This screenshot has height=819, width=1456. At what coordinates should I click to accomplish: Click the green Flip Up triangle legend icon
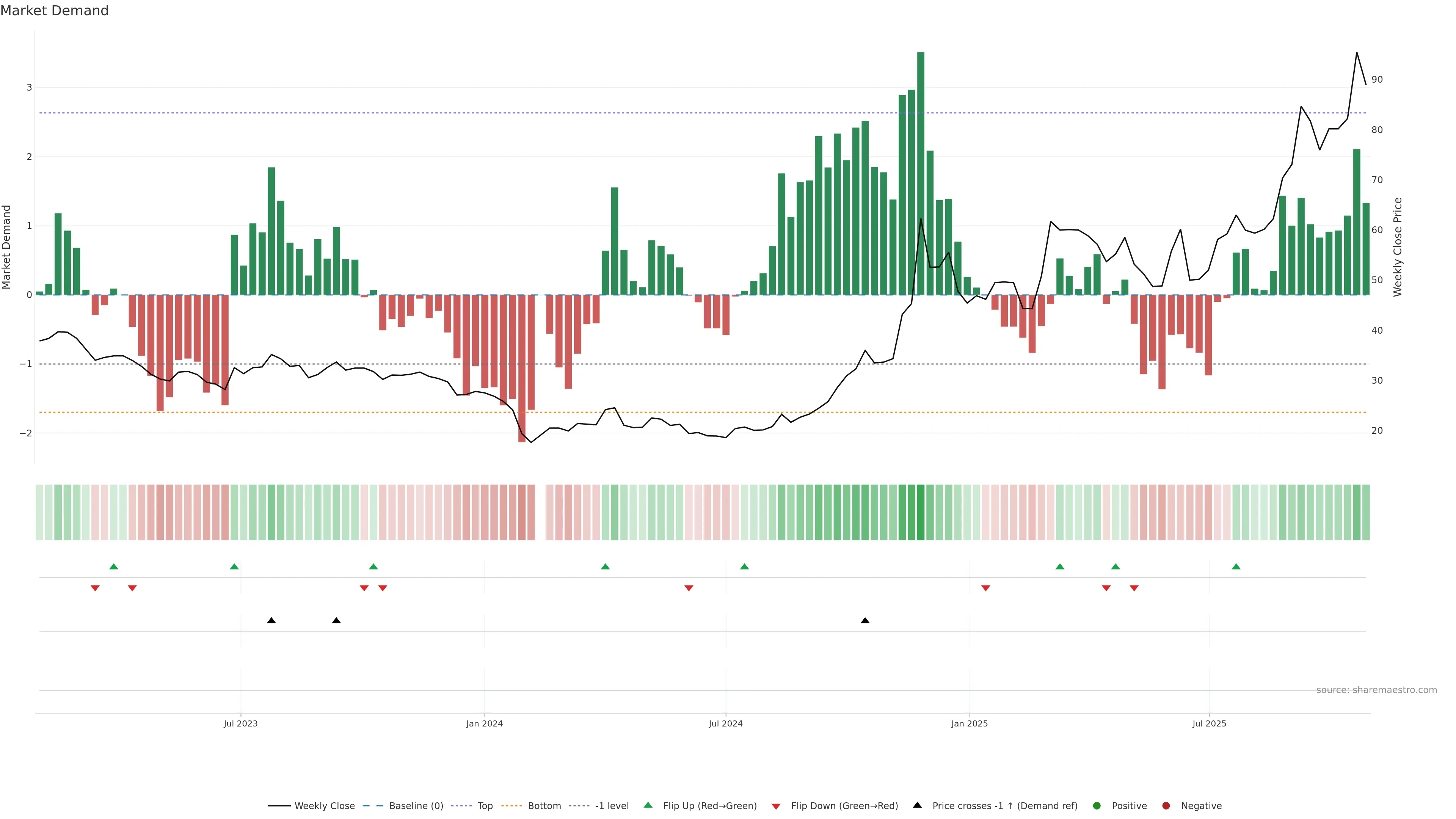[x=648, y=805]
